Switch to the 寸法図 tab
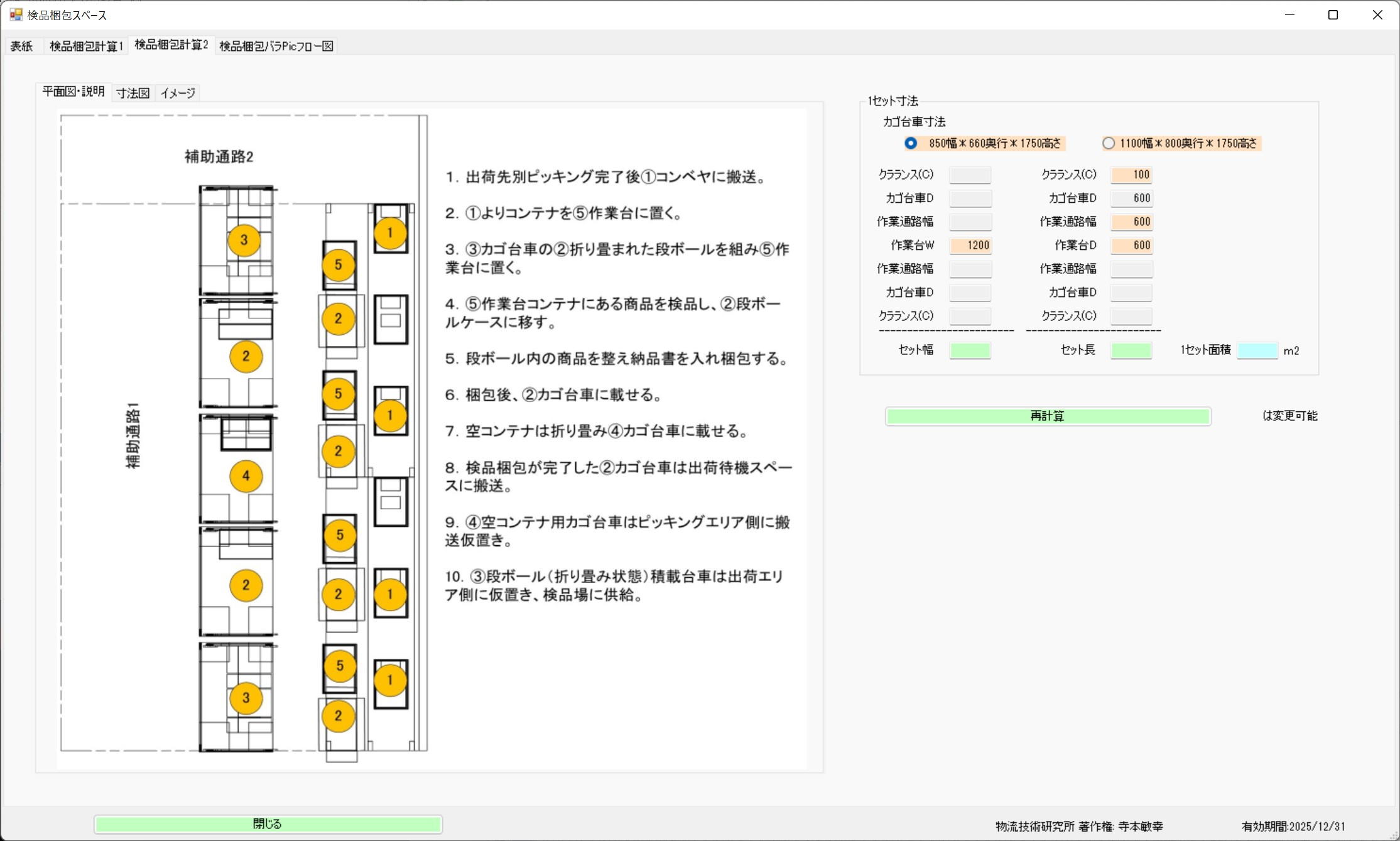 tap(133, 93)
